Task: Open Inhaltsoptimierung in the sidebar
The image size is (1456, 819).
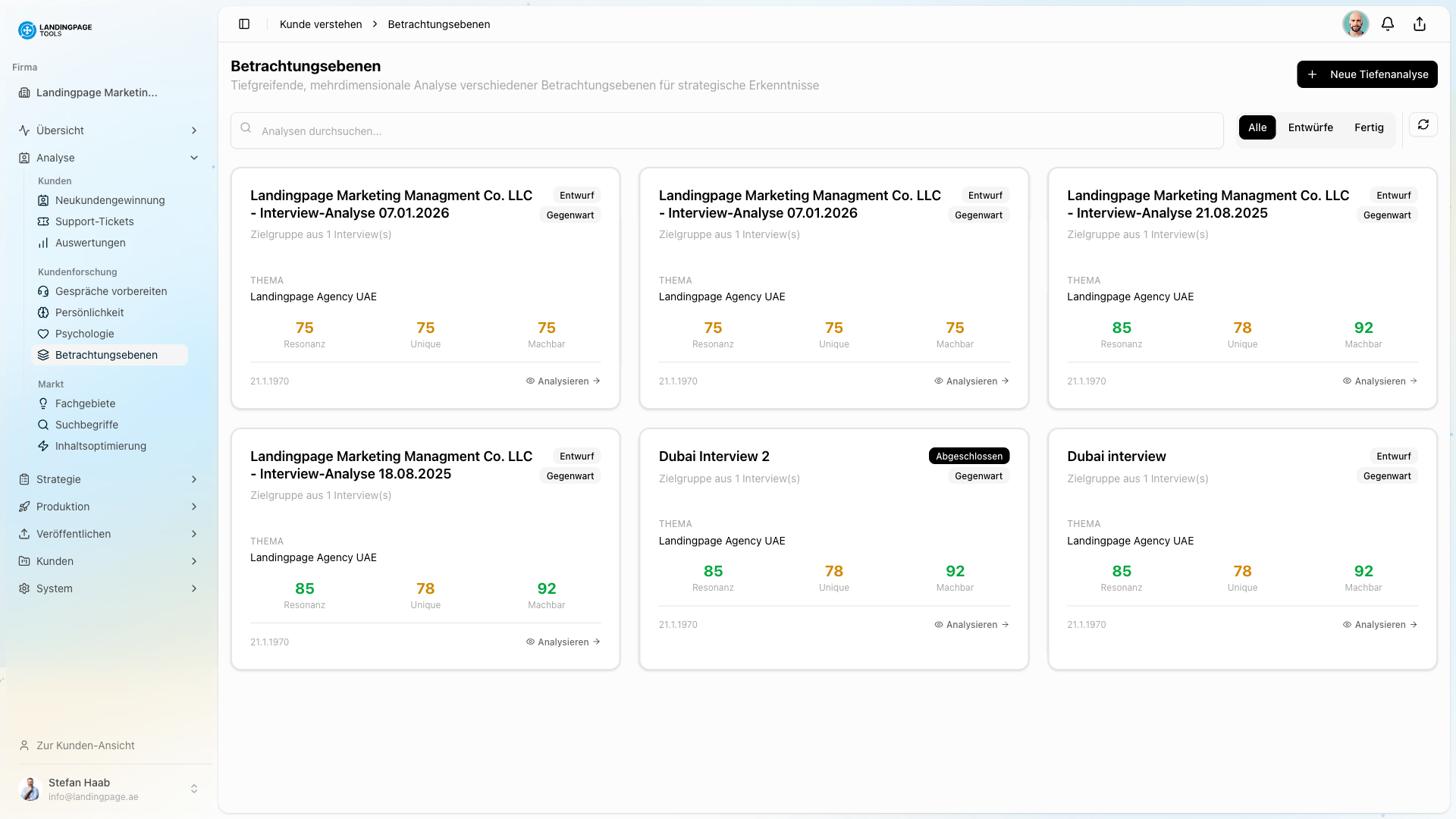Action: [x=101, y=446]
